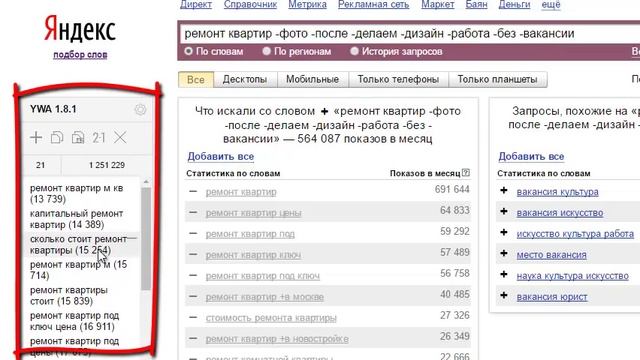Clear YWA list with X icon
The height and width of the screenshot is (360, 640).
coord(120,138)
